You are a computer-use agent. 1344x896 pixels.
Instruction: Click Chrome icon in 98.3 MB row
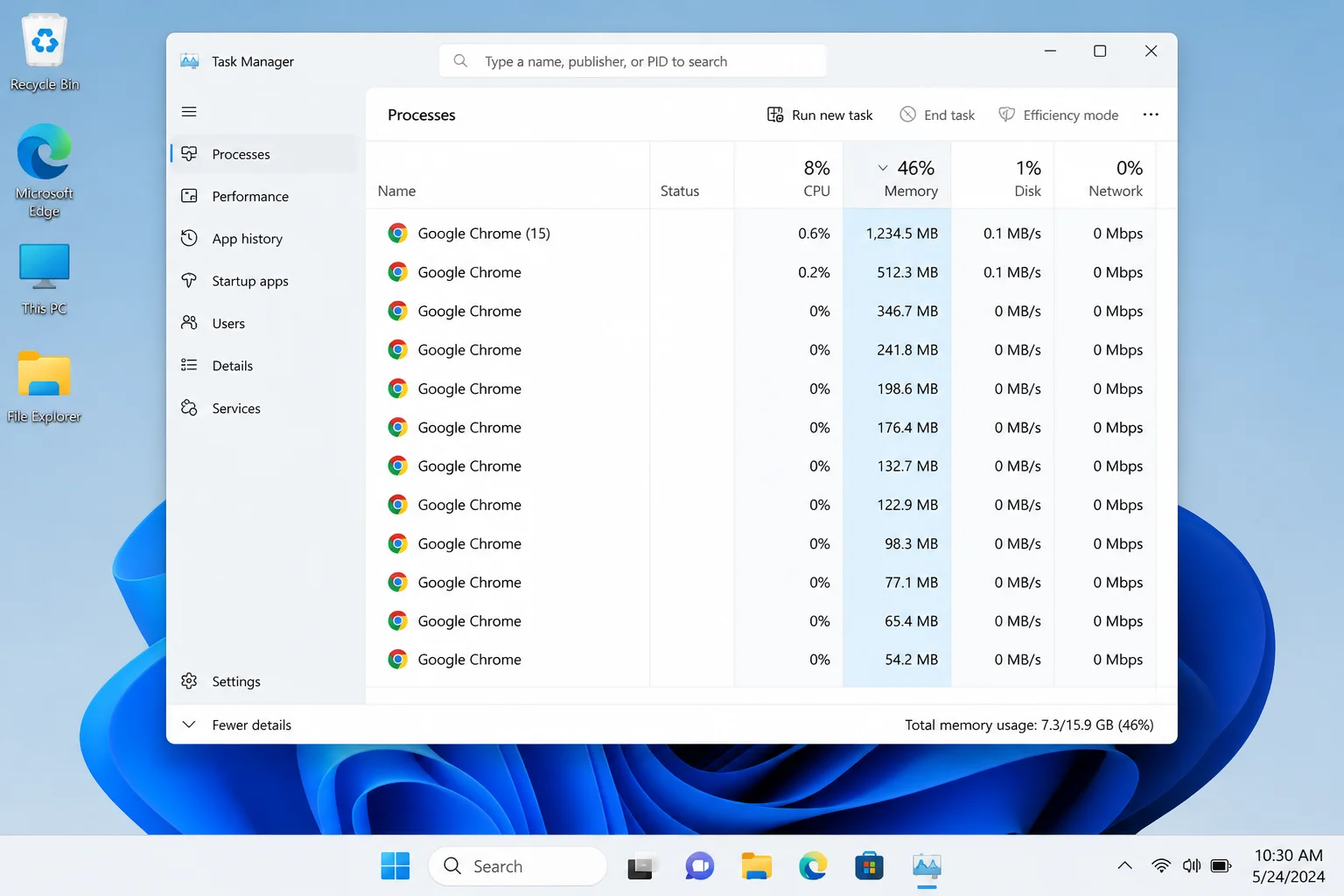[397, 543]
